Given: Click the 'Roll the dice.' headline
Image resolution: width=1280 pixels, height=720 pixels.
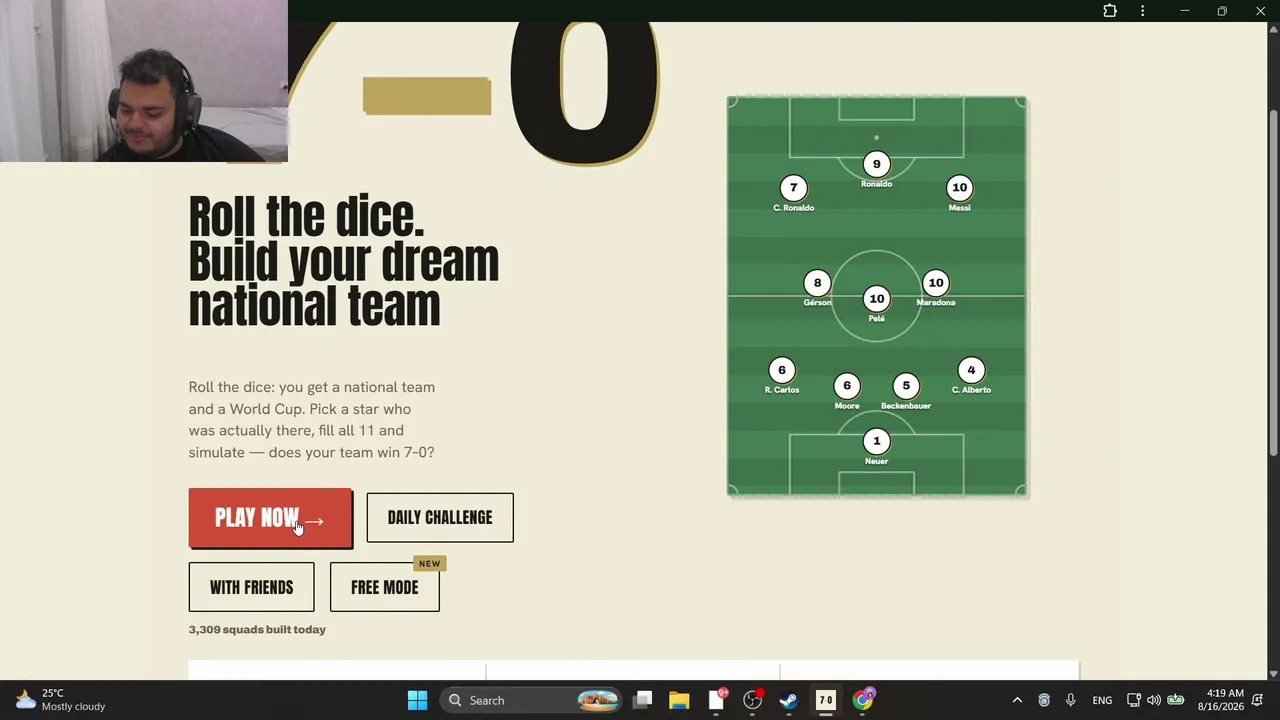Looking at the screenshot, I should pyautogui.click(x=306, y=216).
